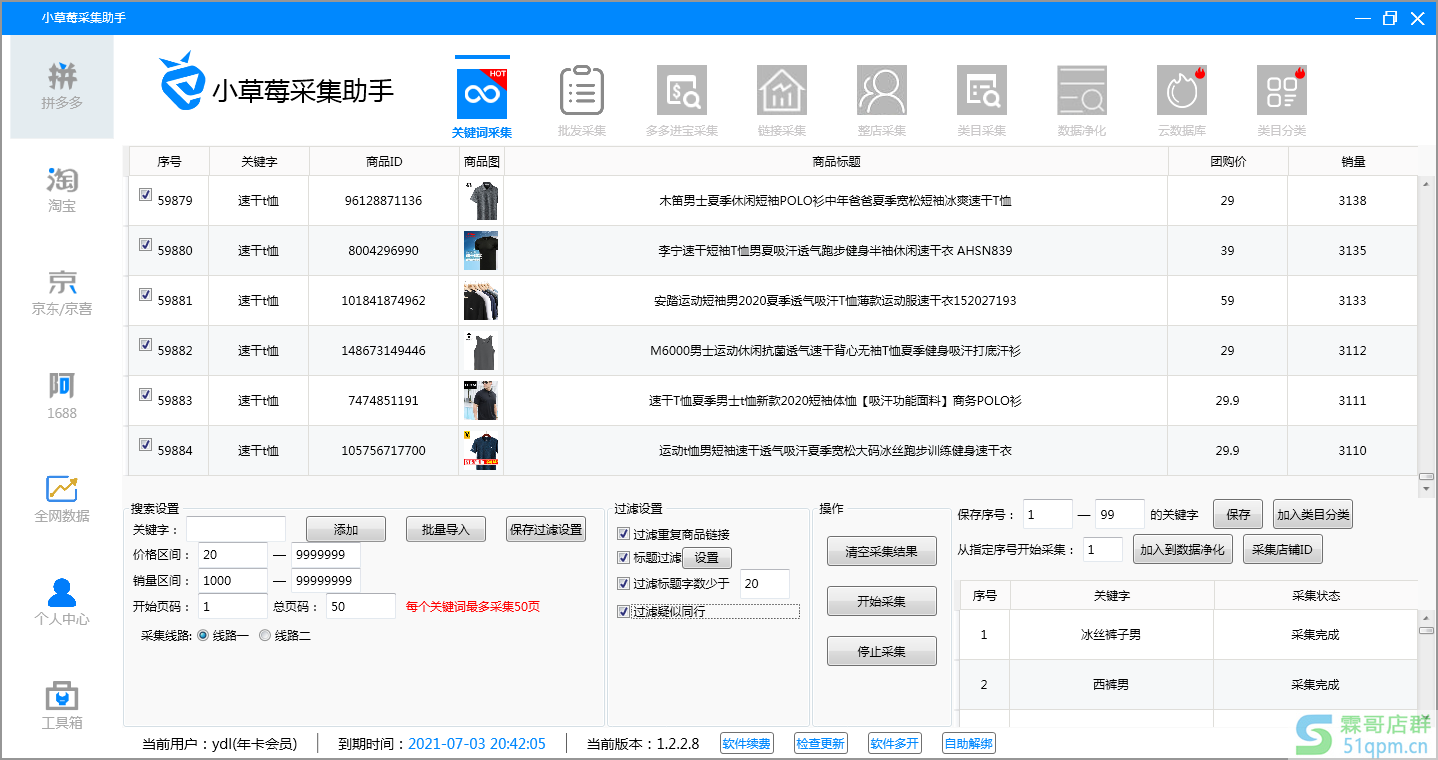This screenshot has width=1438, height=760.
Task: Open 全网数据 from the sidebar
Action: point(61,499)
